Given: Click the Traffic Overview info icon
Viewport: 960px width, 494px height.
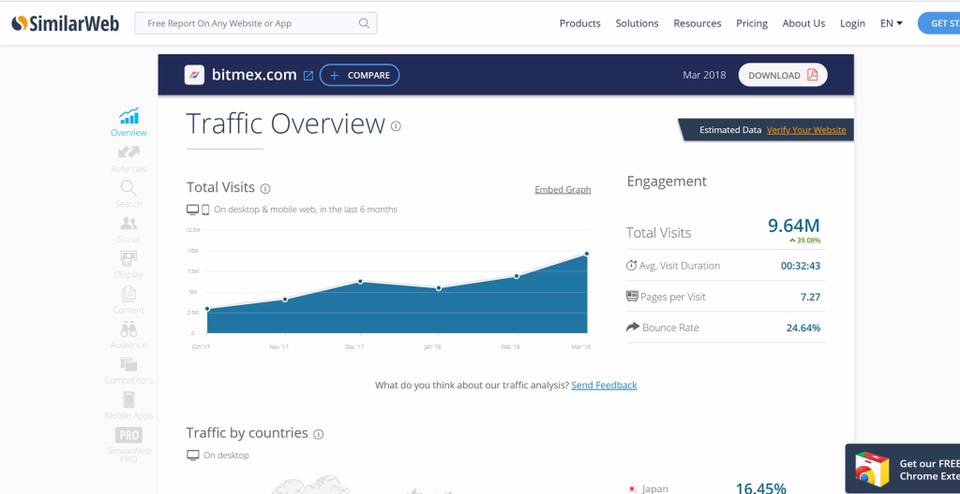Looking at the screenshot, I should click(396, 126).
